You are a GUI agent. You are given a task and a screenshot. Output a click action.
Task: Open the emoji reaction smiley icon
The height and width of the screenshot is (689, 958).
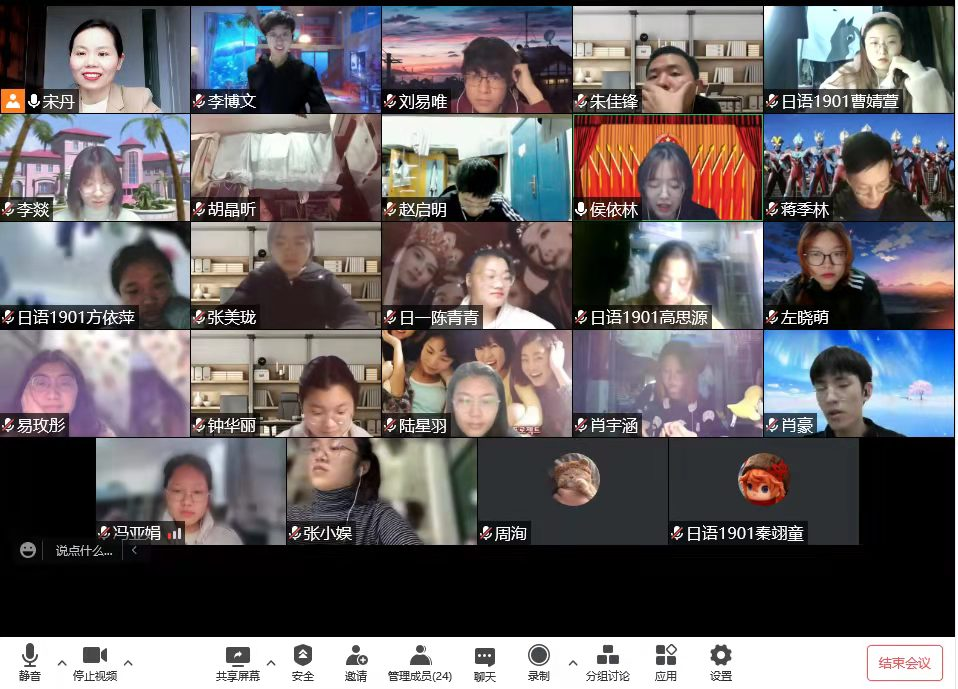(x=28, y=550)
